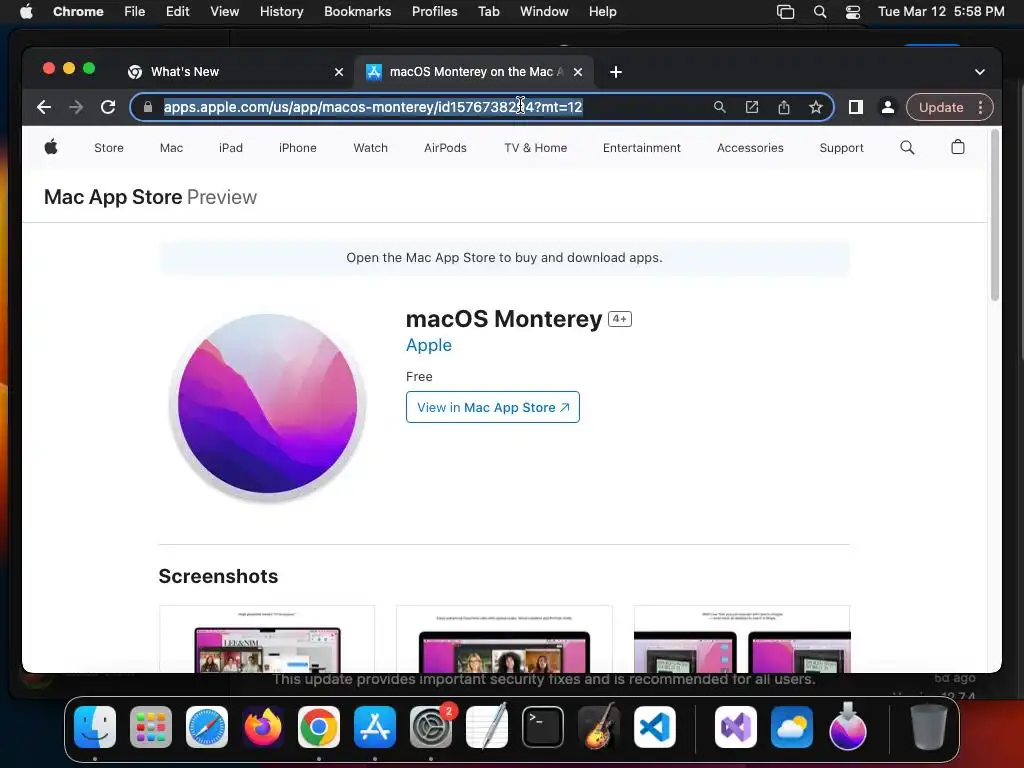
Task: Open Control Center in menu bar
Action: [x=852, y=12]
